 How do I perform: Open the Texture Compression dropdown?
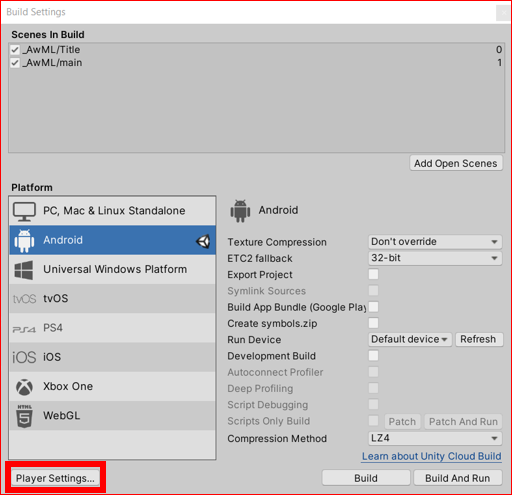click(435, 242)
